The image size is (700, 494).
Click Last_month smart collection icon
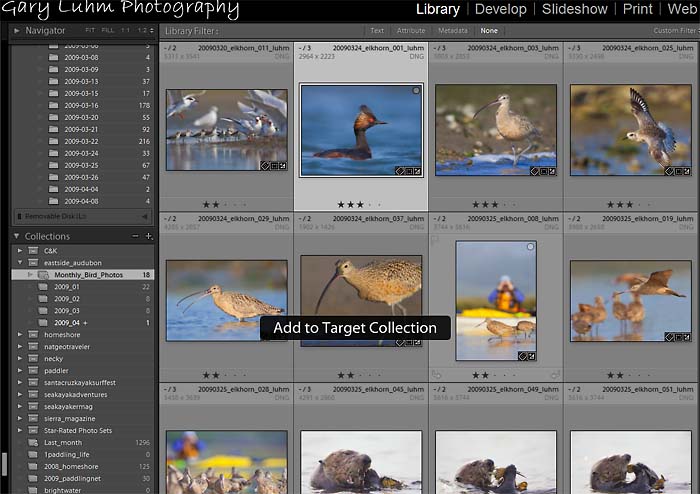point(33,443)
